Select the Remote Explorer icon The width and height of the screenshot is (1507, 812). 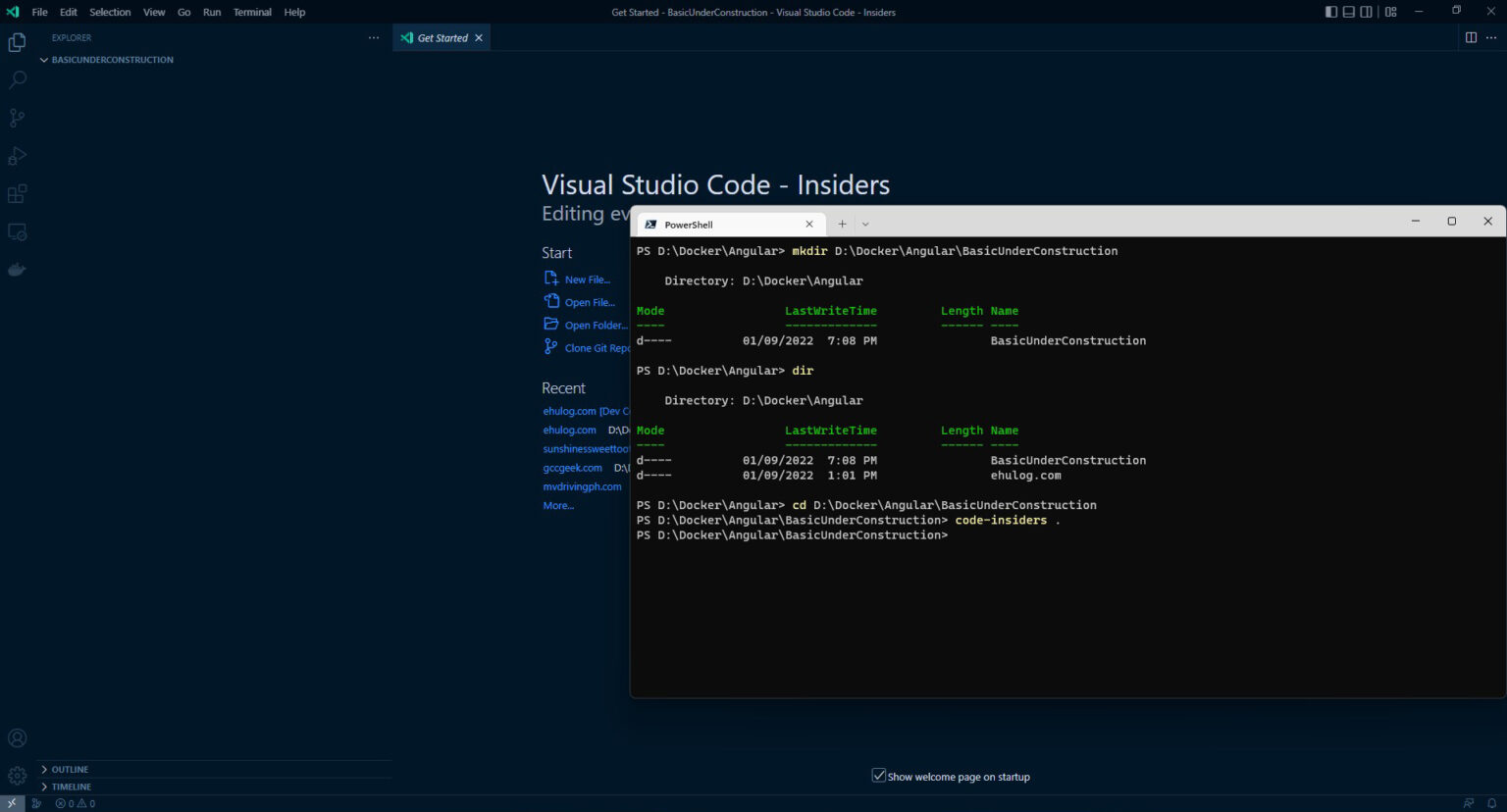(x=16, y=231)
